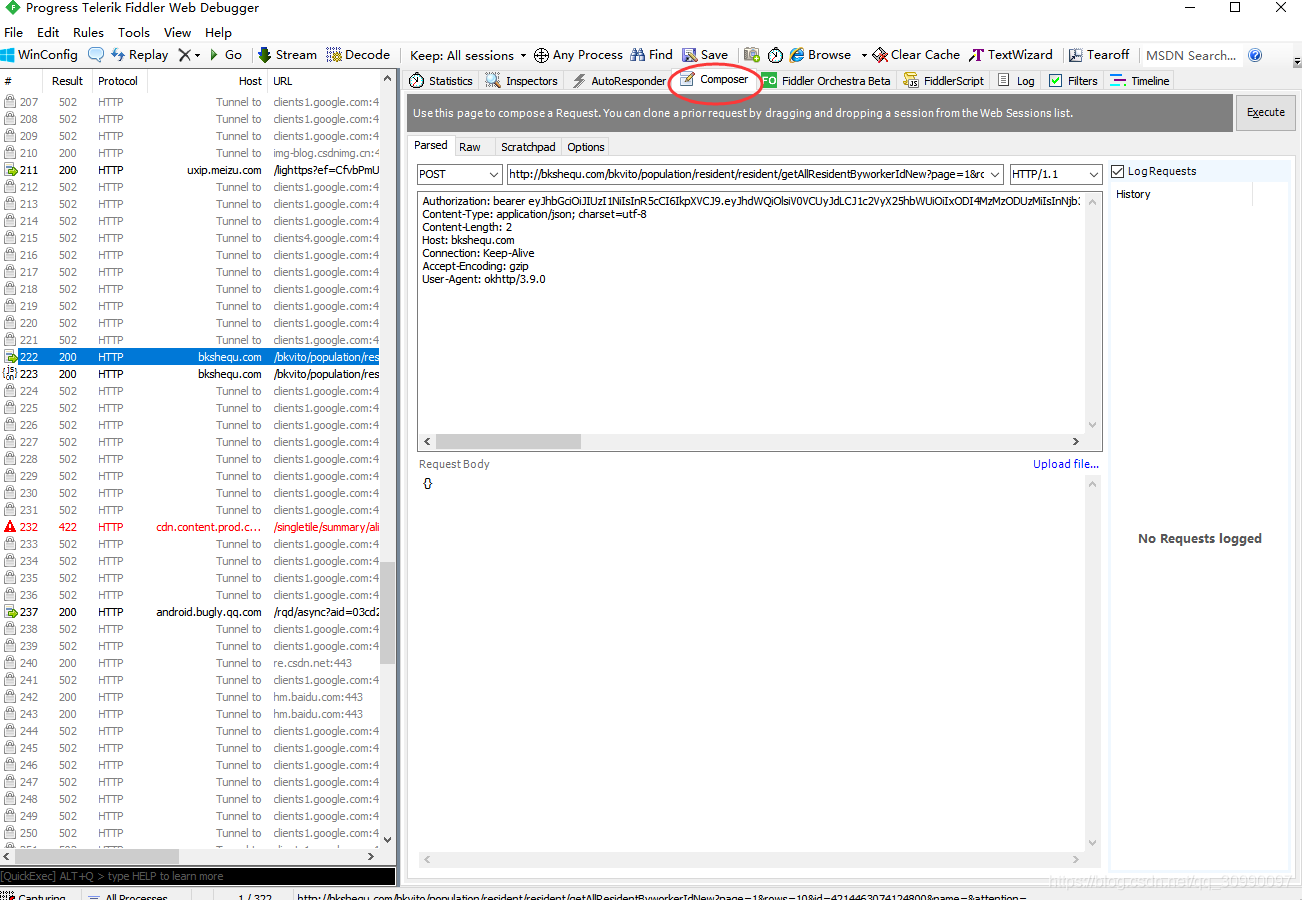The image size is (1302, 900).
Task: Select session 222 bkshequ.com row
Action: pos(190,357)
